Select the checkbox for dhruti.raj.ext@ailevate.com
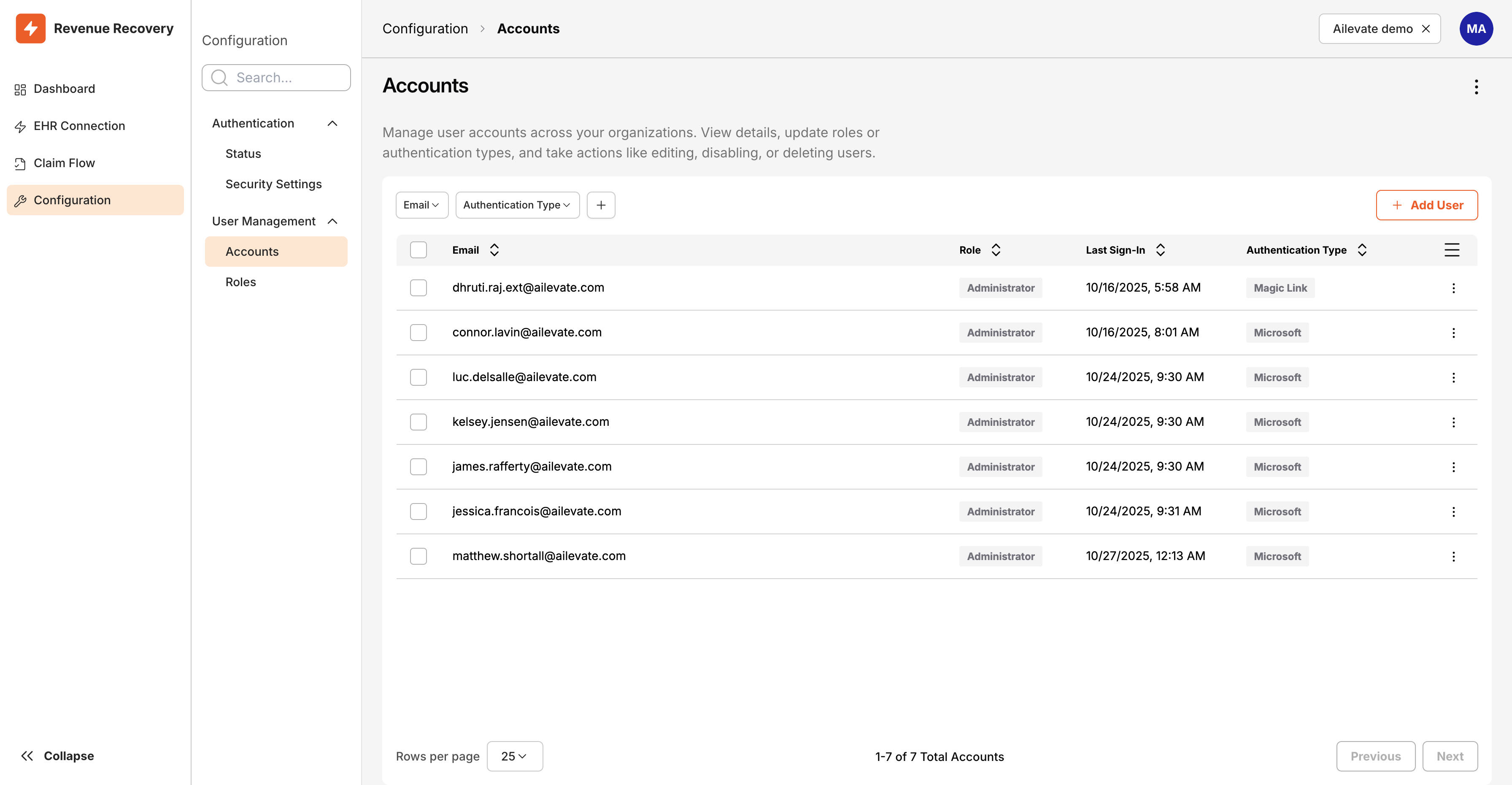Screen dimensions: 1512x785 pos(418,288)
